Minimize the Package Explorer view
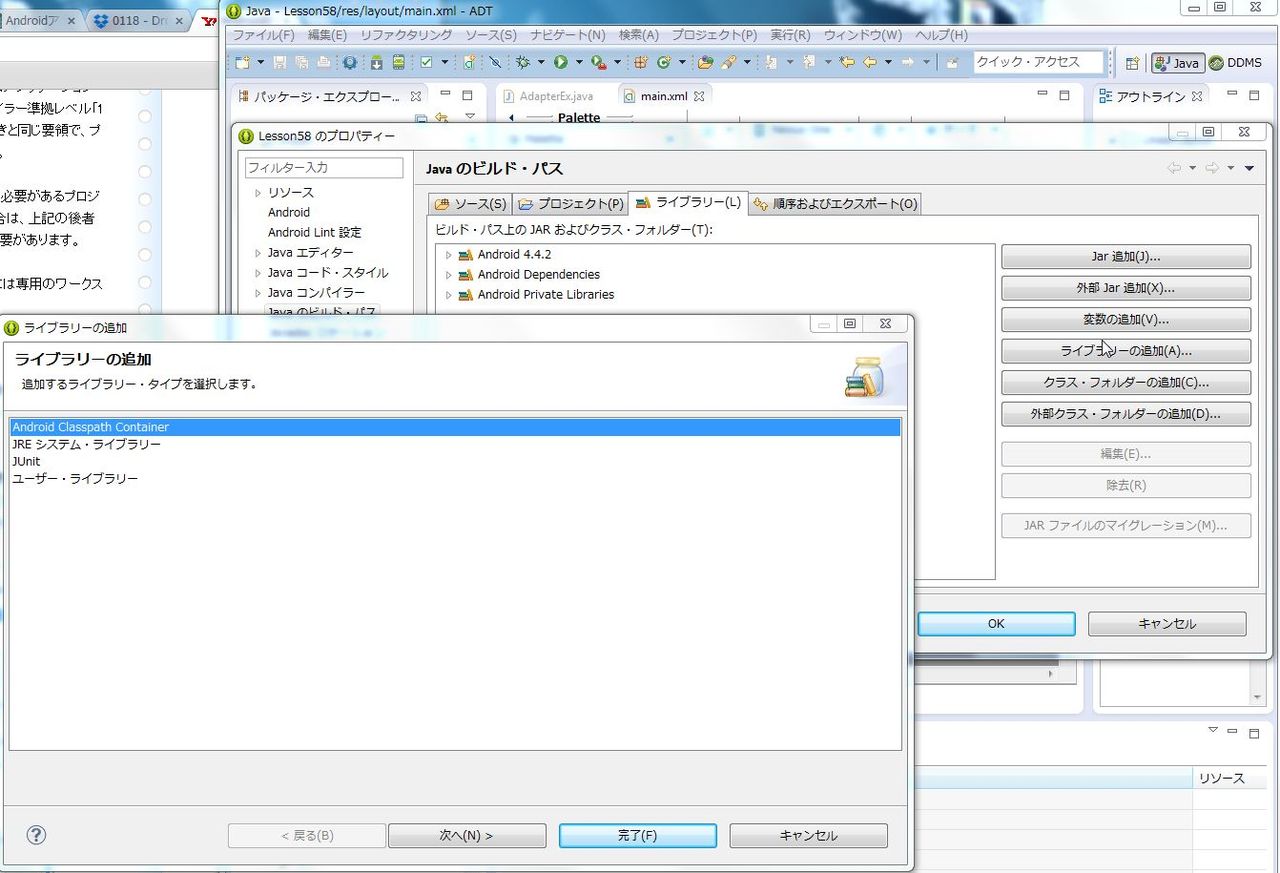 [445, 95]
